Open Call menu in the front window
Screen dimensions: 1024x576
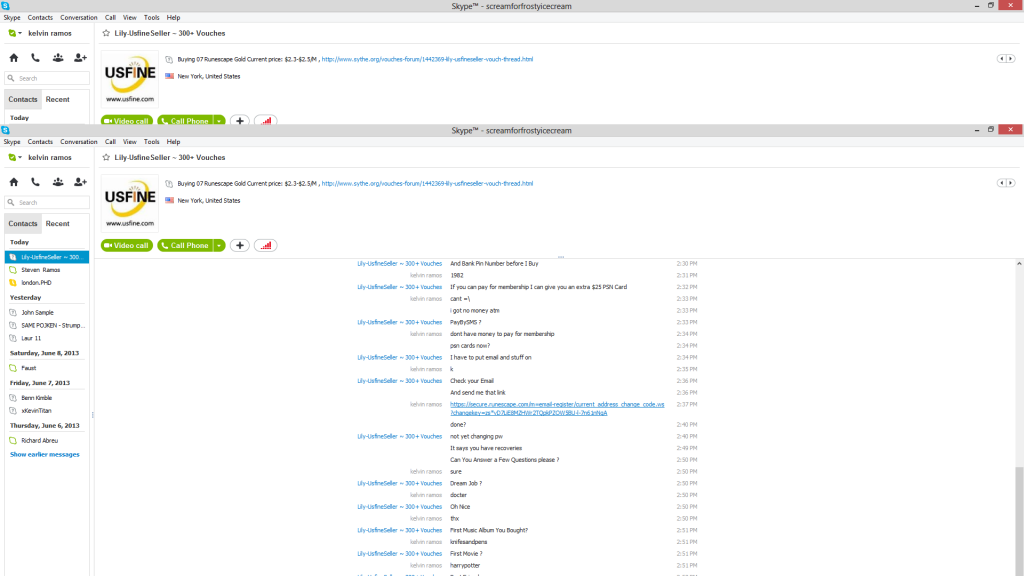point(110,142)
